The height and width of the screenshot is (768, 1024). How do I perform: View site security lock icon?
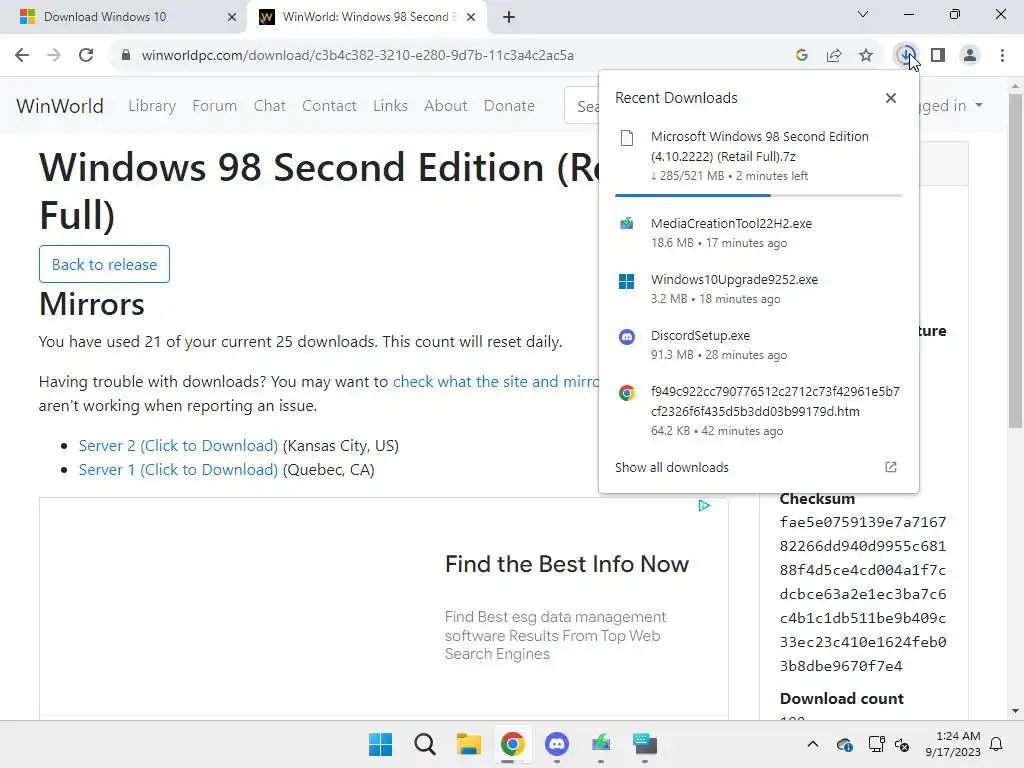click(126, 55)
